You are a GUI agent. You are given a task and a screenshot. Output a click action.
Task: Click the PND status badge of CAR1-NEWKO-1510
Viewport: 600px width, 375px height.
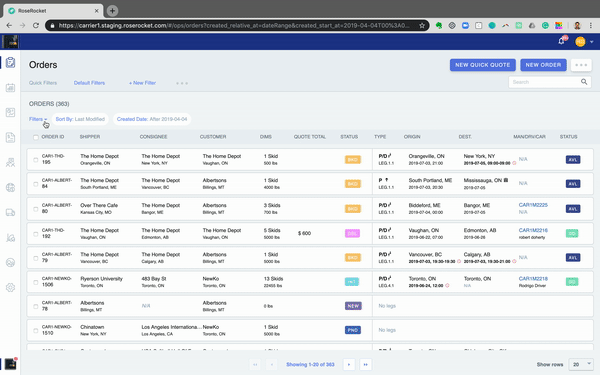click(352, 330)
